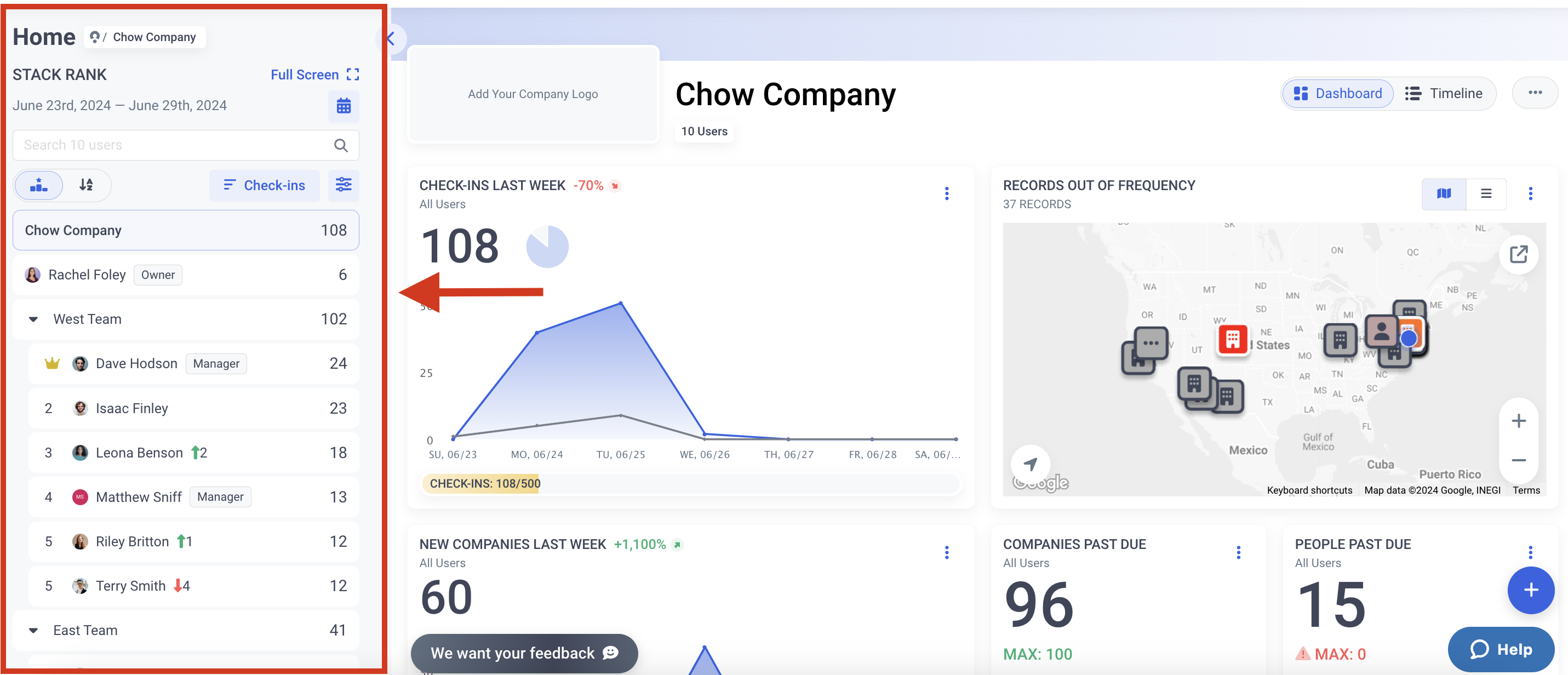The height and width of the screenshot is (675, 1568).
Task: Collapse the East Team group
Action: (33, 631)
